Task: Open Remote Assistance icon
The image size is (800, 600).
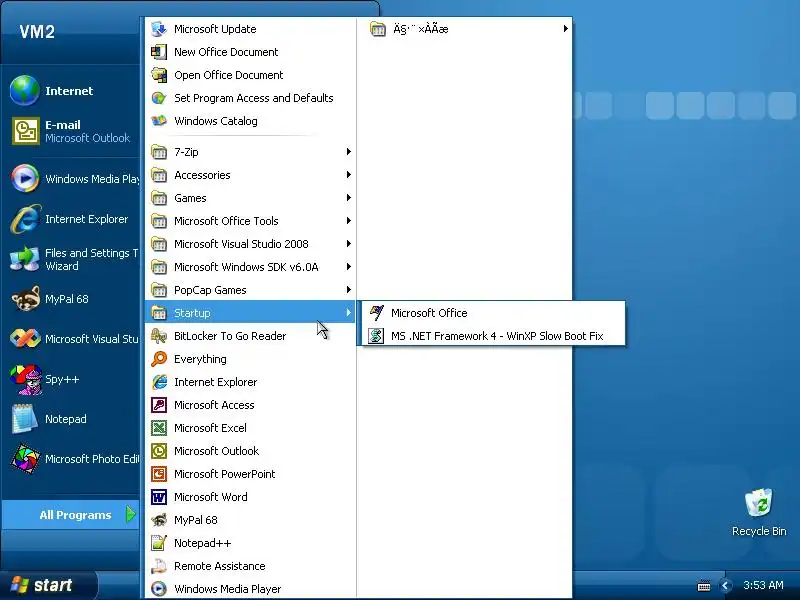Action: pos(159,566)
